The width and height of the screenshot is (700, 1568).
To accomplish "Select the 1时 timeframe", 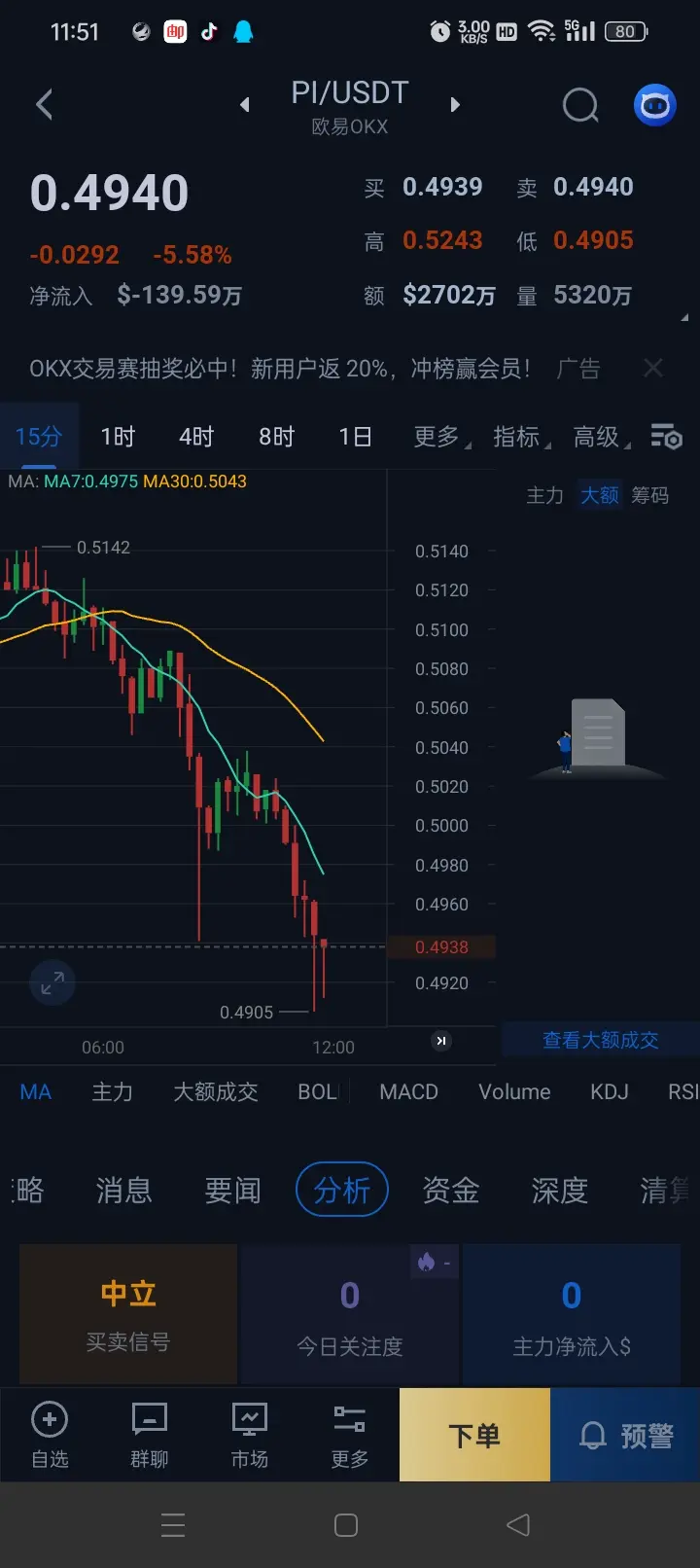I will pyautogui.click(x=118, y=437).
